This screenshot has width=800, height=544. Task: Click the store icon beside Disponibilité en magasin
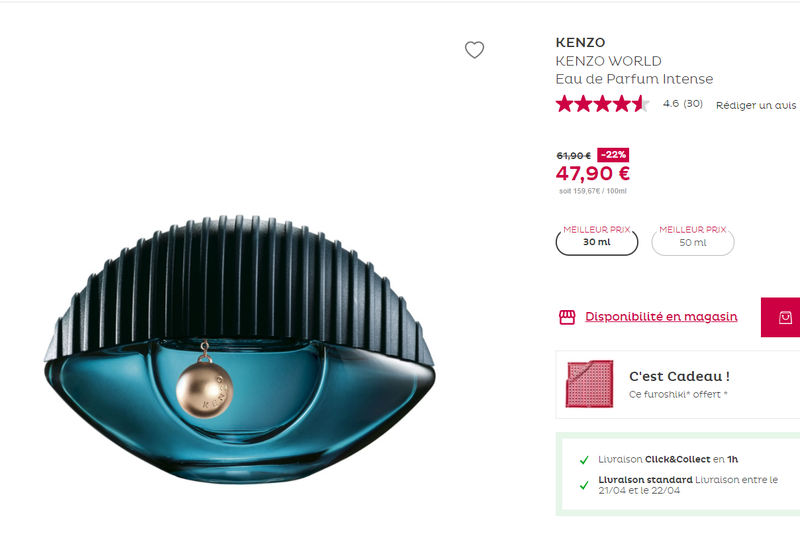pos(567,317)
